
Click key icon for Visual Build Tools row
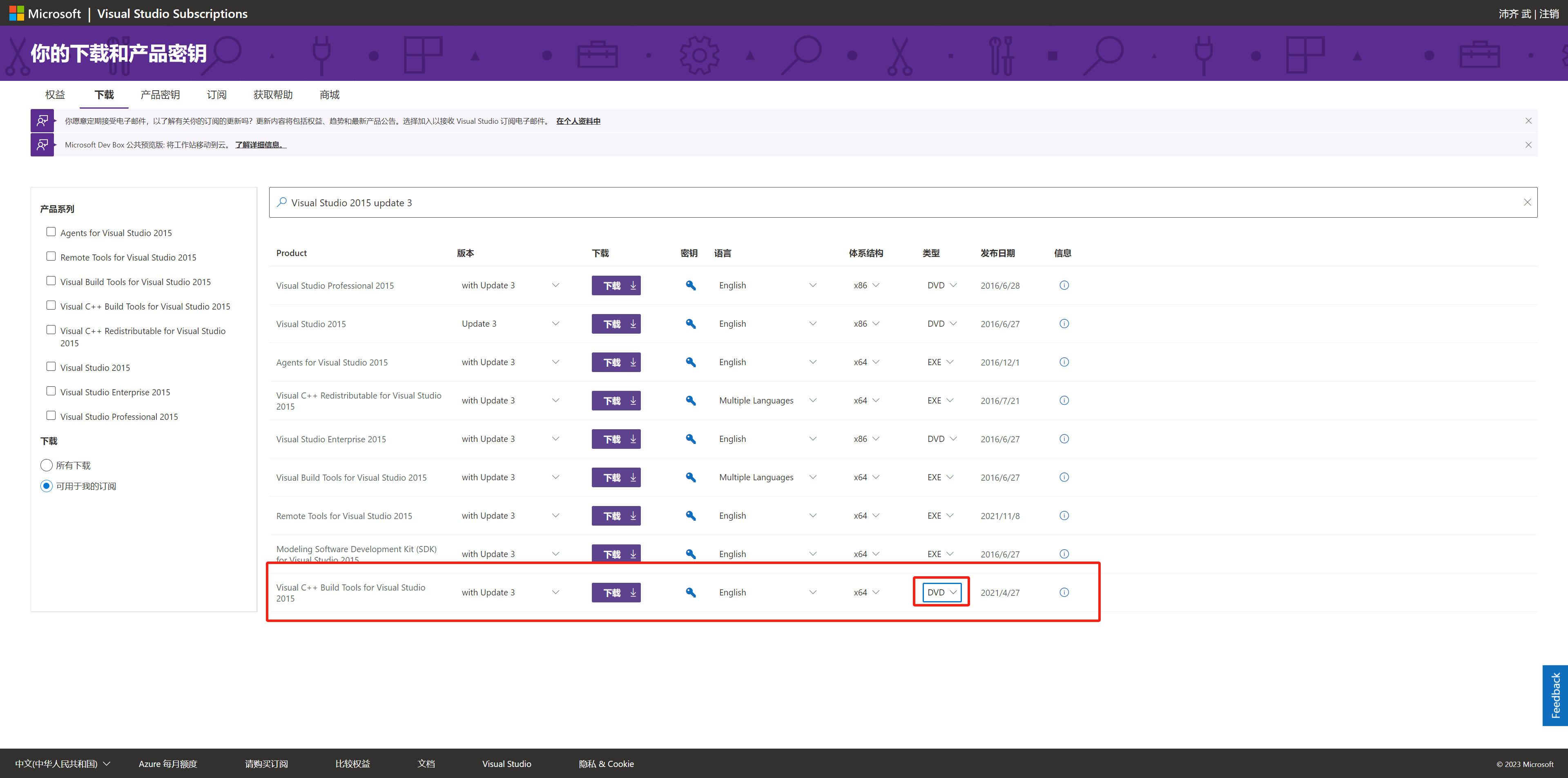pyautogui.click(x=690, y=477)
